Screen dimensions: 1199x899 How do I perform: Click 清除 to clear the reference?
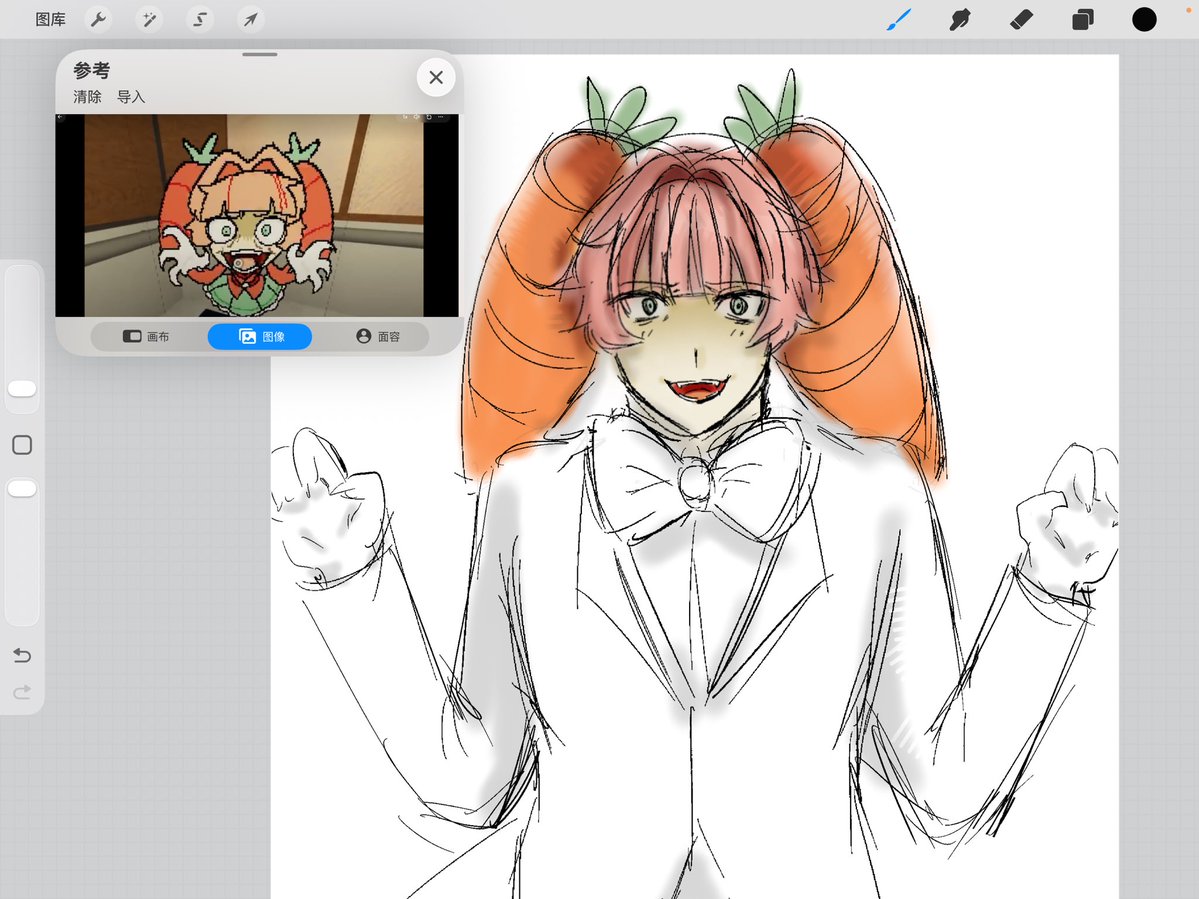(x=87, y=96)
